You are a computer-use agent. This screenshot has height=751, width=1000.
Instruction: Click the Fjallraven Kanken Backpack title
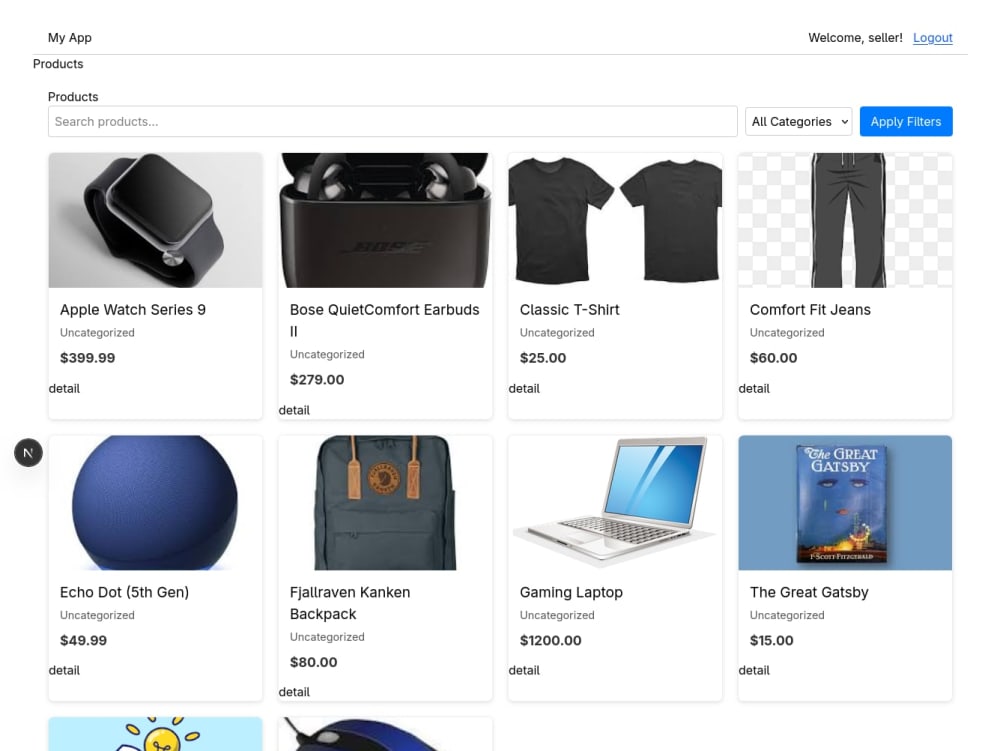pyautogui.click(x=350, y=603)
